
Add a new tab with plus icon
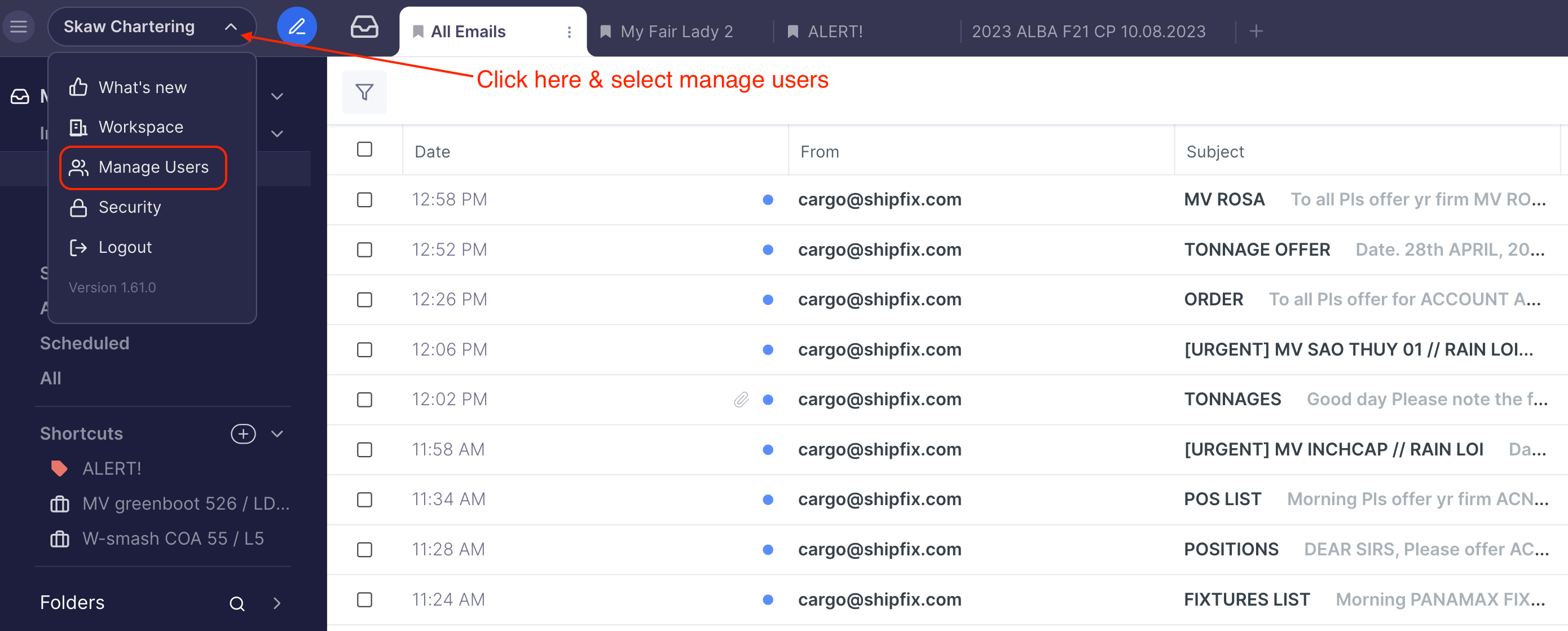[x=1256, y=31]
